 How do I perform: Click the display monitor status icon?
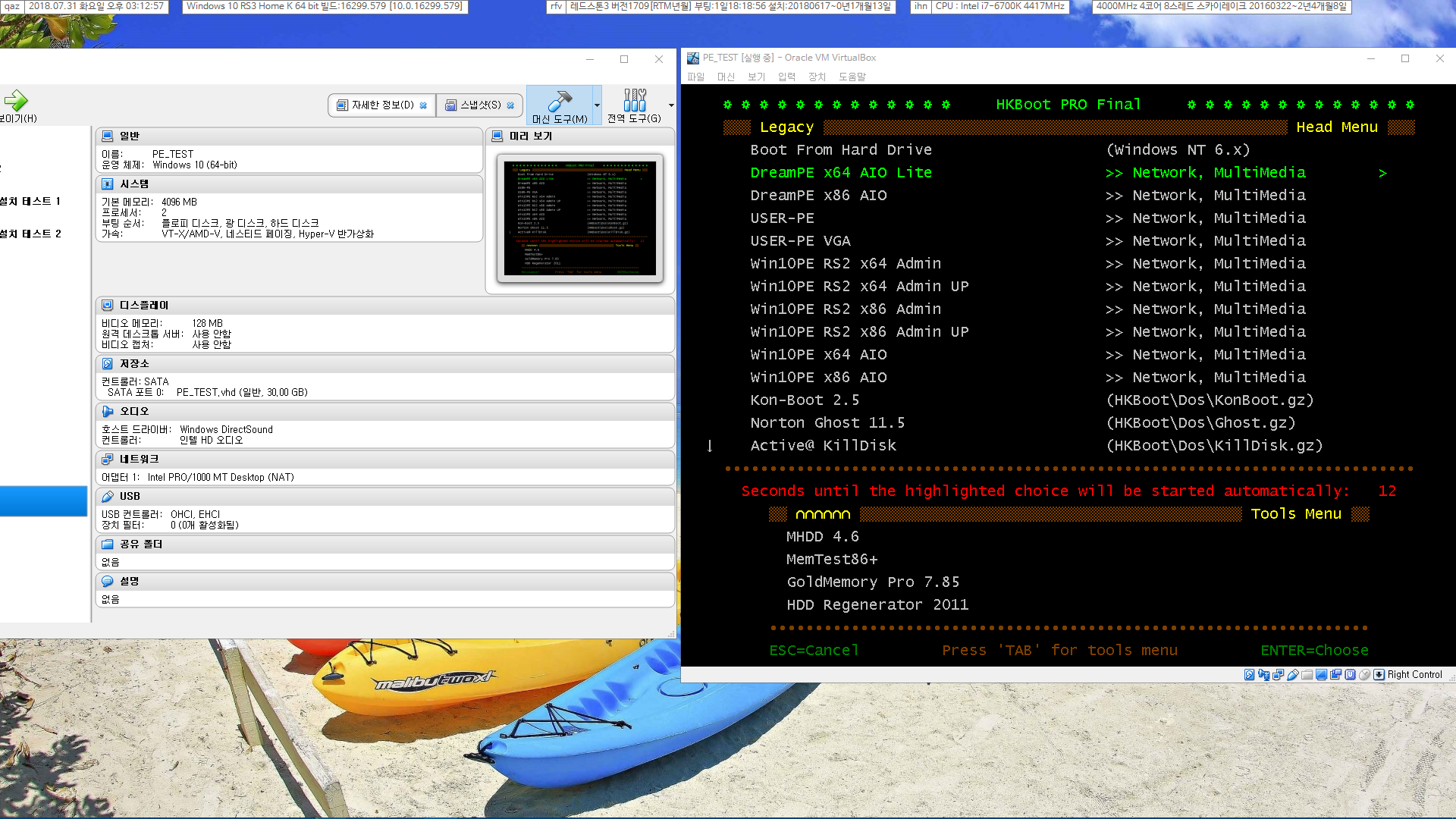1322,674
